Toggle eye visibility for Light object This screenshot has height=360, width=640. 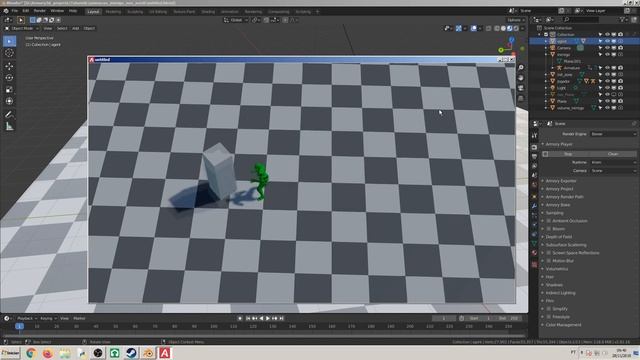[x=607, y=88]
